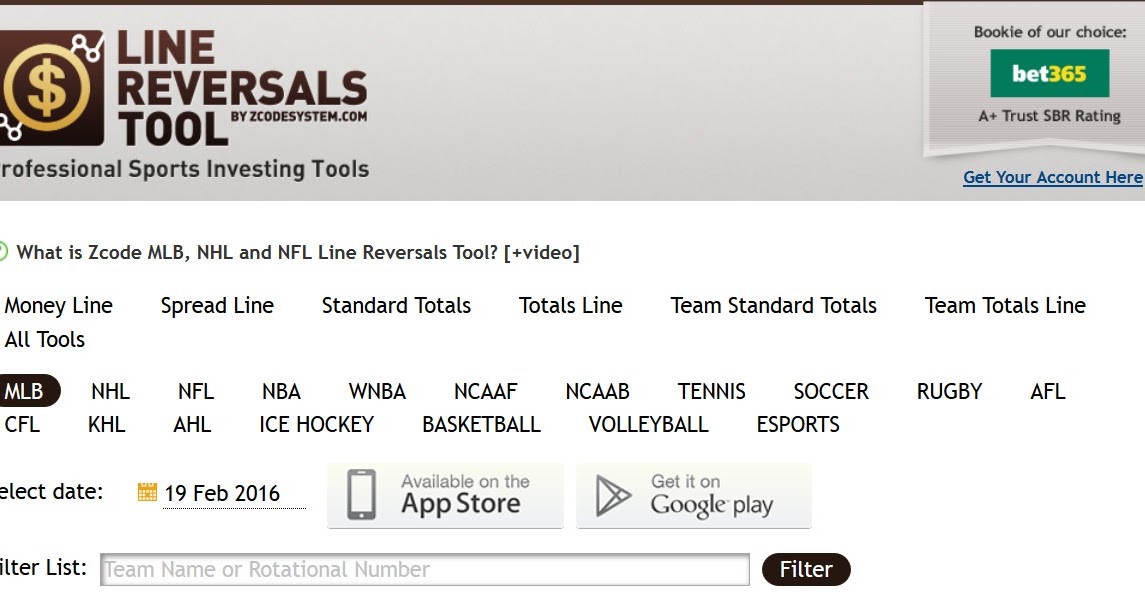The image size is (1145, 601).
Task: View ICE HOCKEY lines
Action: [x=316, y=424]
